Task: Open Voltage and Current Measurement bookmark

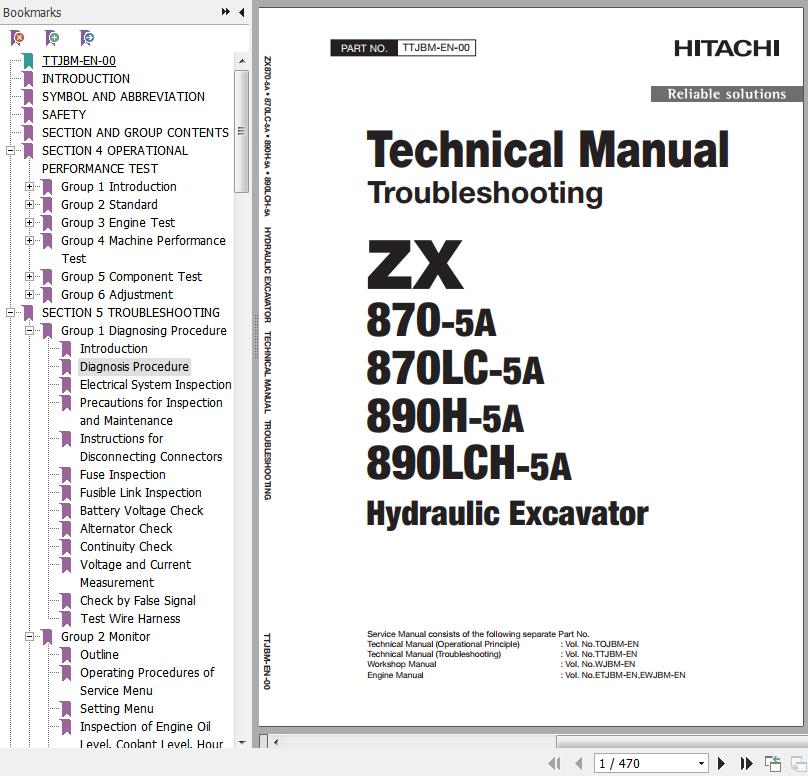Action: pyautogui.click(x=136, y=573)
